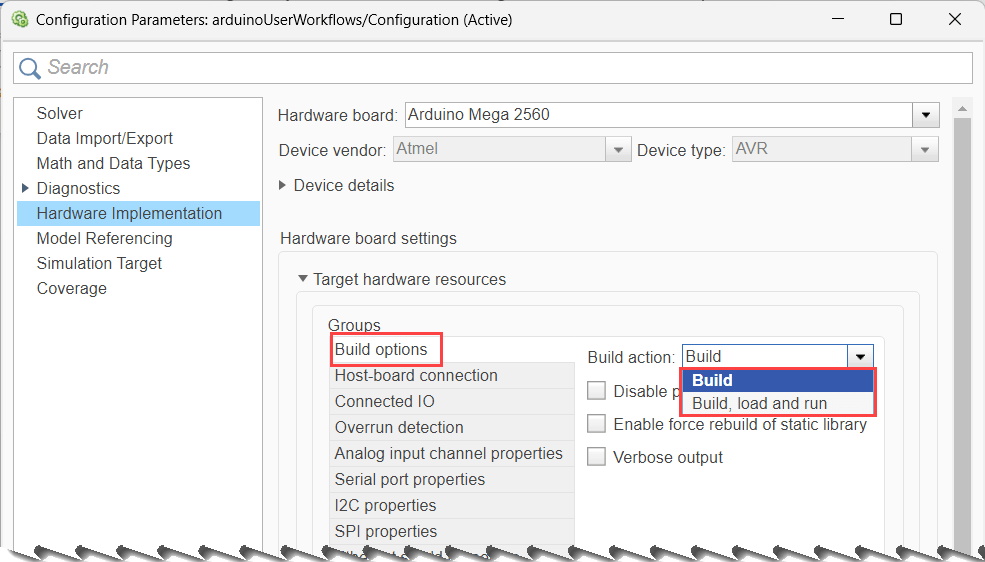The image size is (985, 562).
Task: Toggle the partially hidden Disable checkbox
Action: point(597,391)
